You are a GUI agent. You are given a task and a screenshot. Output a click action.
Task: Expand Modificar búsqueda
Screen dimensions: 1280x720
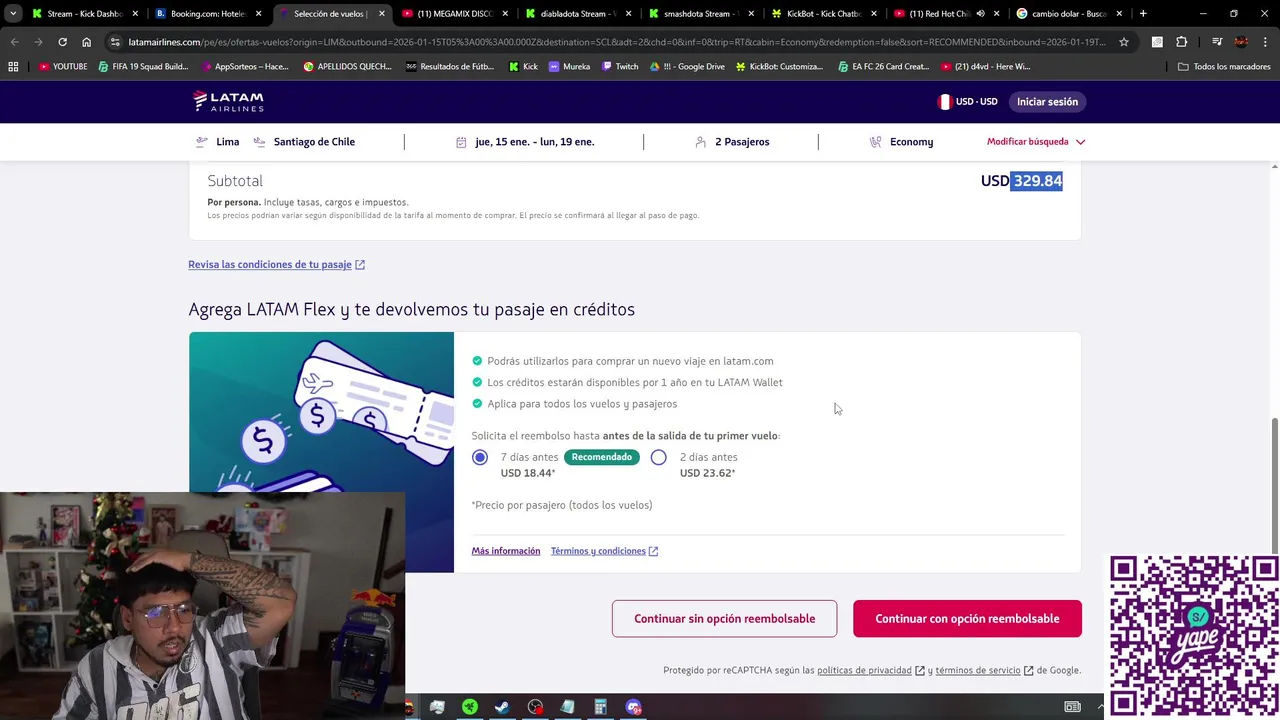[1036, 142]
